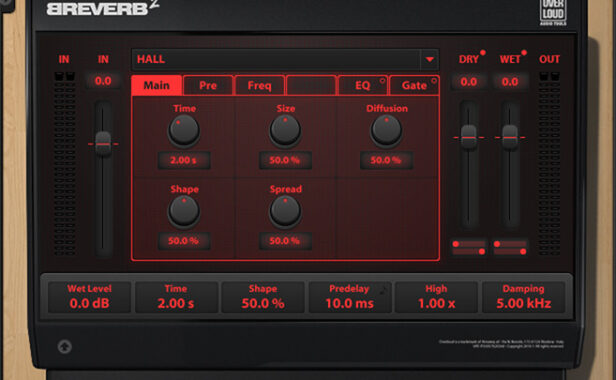Toggle the Gate enable indicator
Viewport: 616px width, 380px height.
click(434, 81)
